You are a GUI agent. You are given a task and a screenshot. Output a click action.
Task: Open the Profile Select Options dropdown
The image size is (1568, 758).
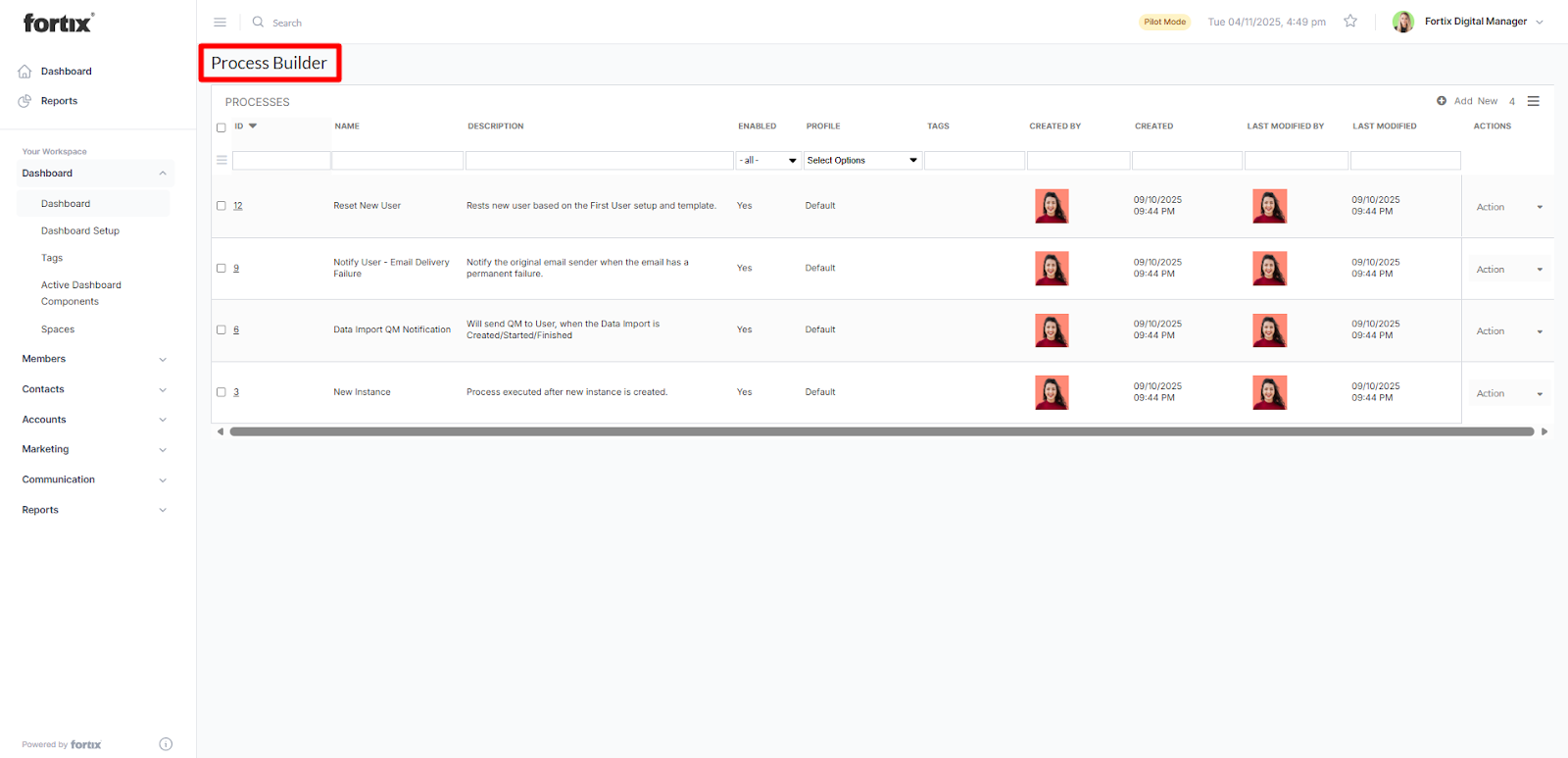click(861, 160)
